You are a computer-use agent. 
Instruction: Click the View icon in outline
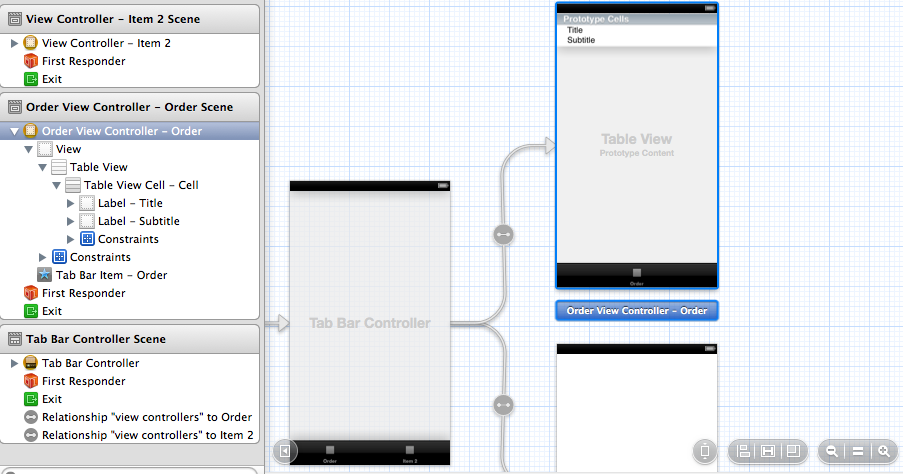[x=45, y=149]
